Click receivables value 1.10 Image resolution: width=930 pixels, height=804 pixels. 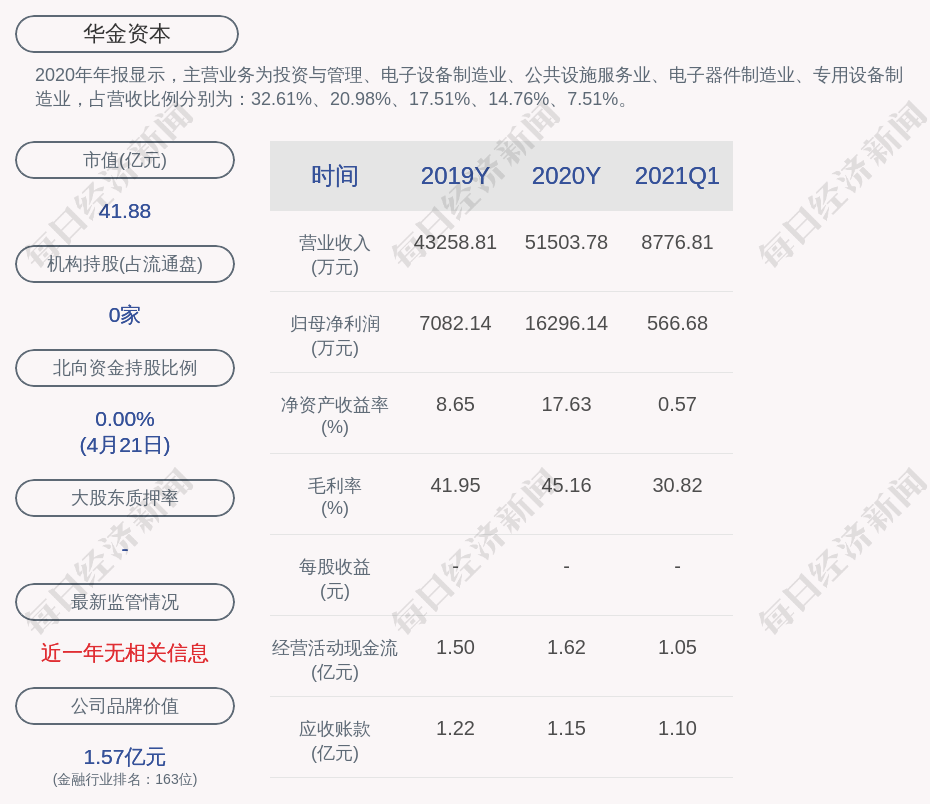(677, 729)
